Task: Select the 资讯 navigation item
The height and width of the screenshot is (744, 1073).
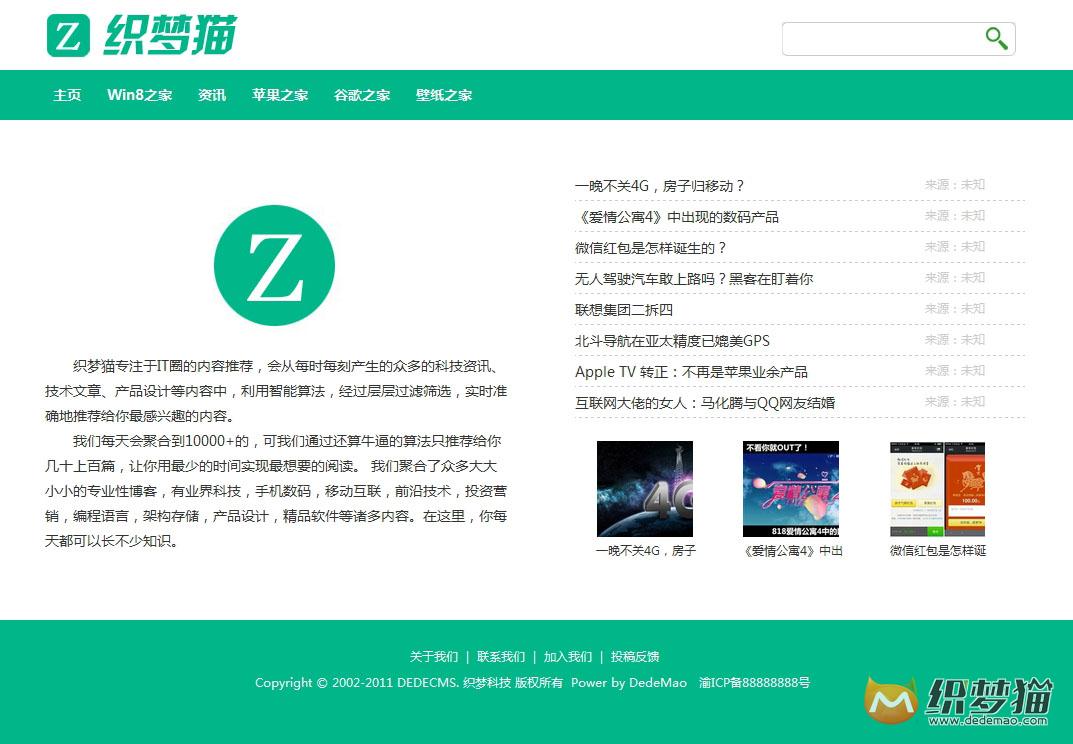Action: [x=212, y=95]
